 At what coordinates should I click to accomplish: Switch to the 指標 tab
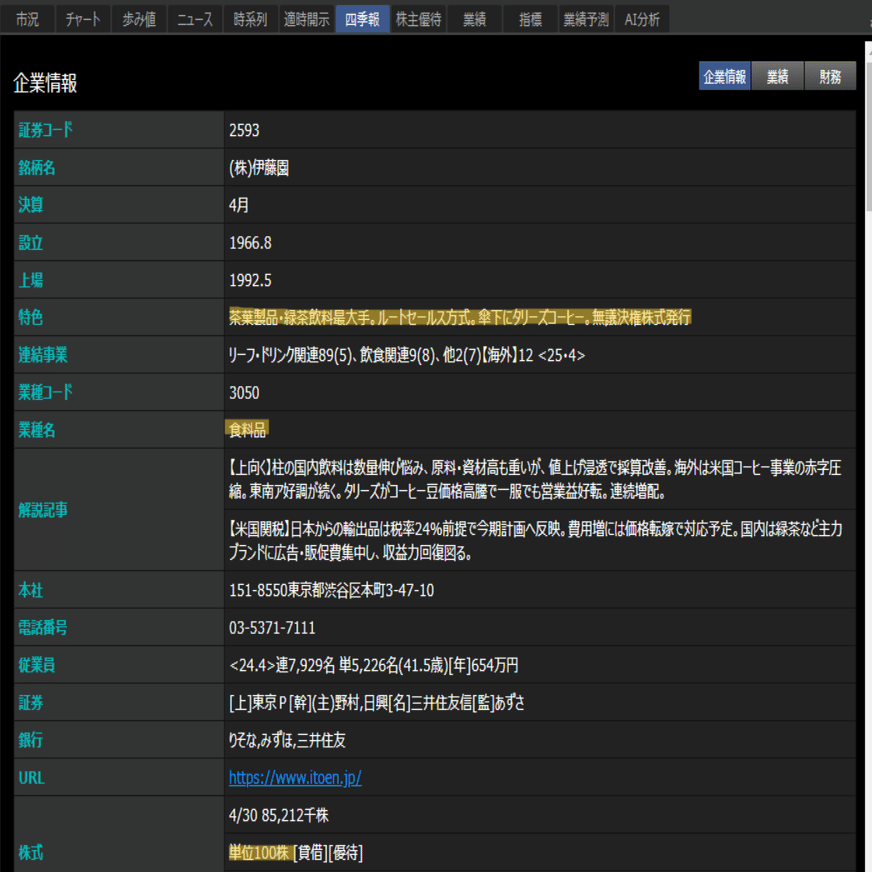coord(529,17)
